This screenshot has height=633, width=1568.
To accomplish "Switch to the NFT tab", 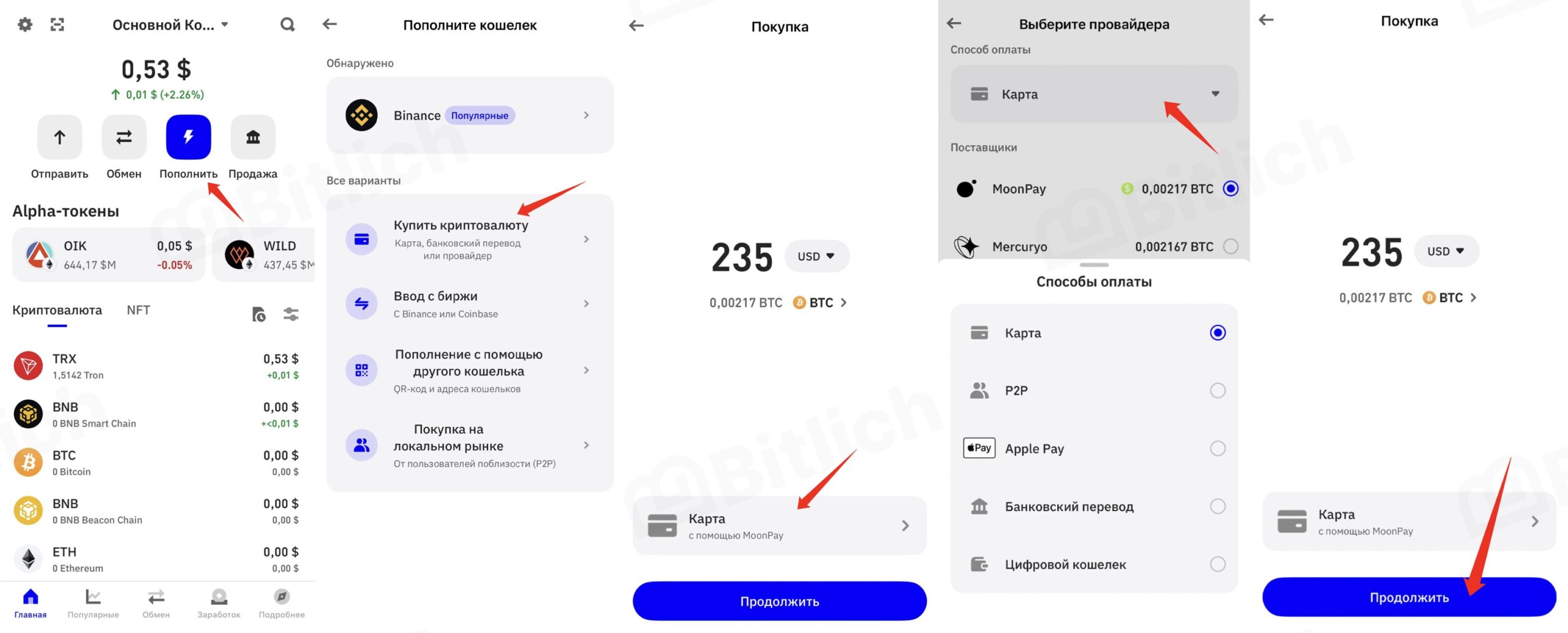I will 138,310.
